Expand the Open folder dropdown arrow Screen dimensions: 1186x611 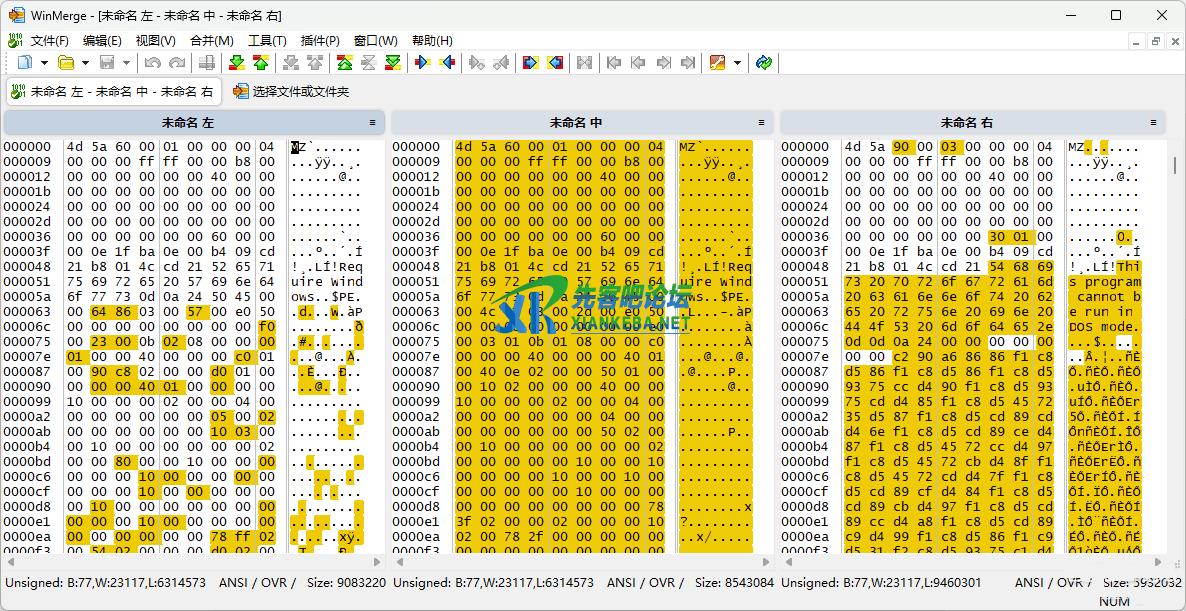tap(85, 63)
